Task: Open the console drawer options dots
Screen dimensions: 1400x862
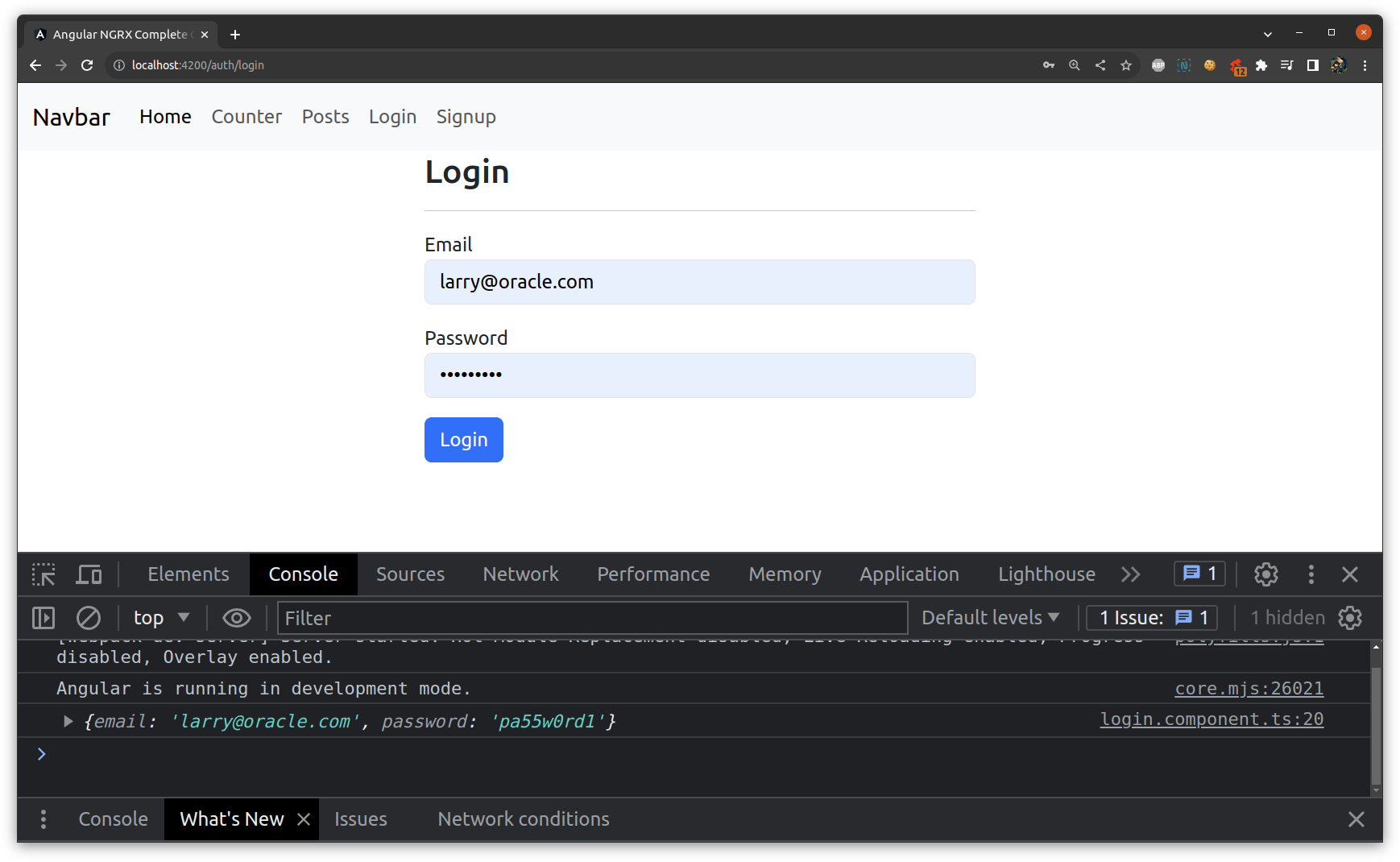Action: (x=43, y=818)
